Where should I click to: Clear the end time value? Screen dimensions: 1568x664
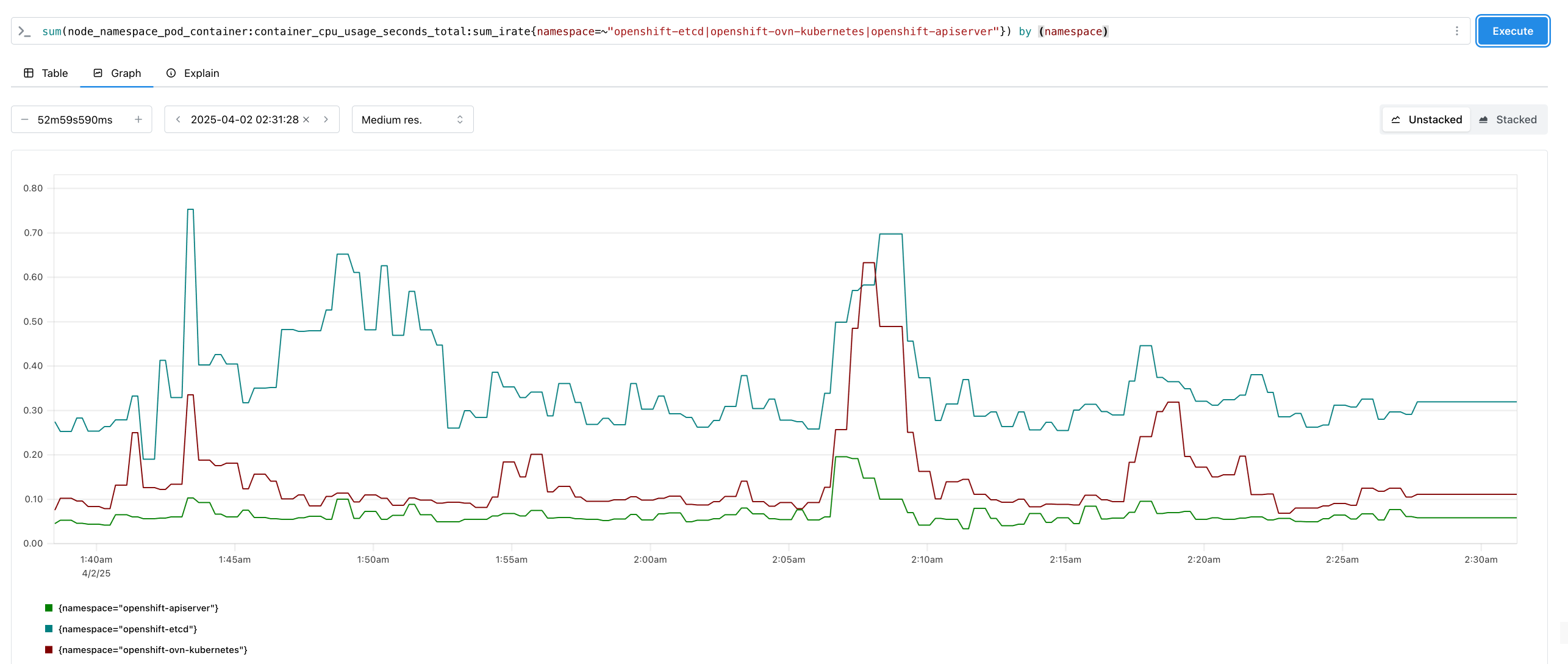click(x=306, y=120)
